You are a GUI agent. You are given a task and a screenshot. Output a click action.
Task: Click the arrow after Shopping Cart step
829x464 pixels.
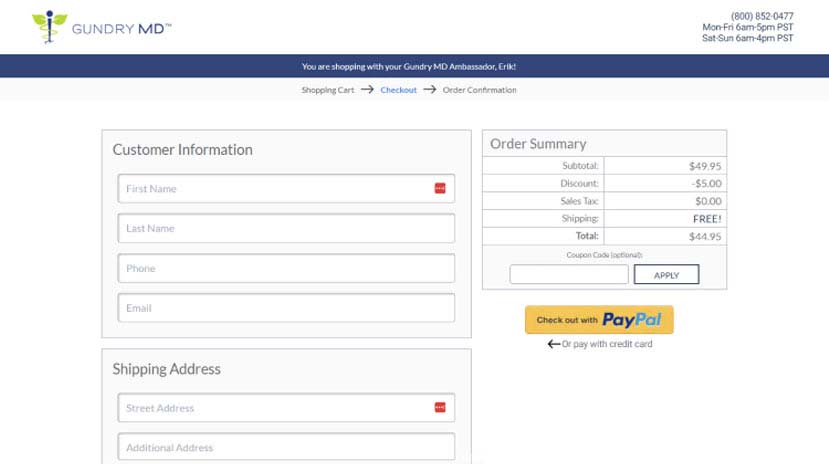coord(367,90)
